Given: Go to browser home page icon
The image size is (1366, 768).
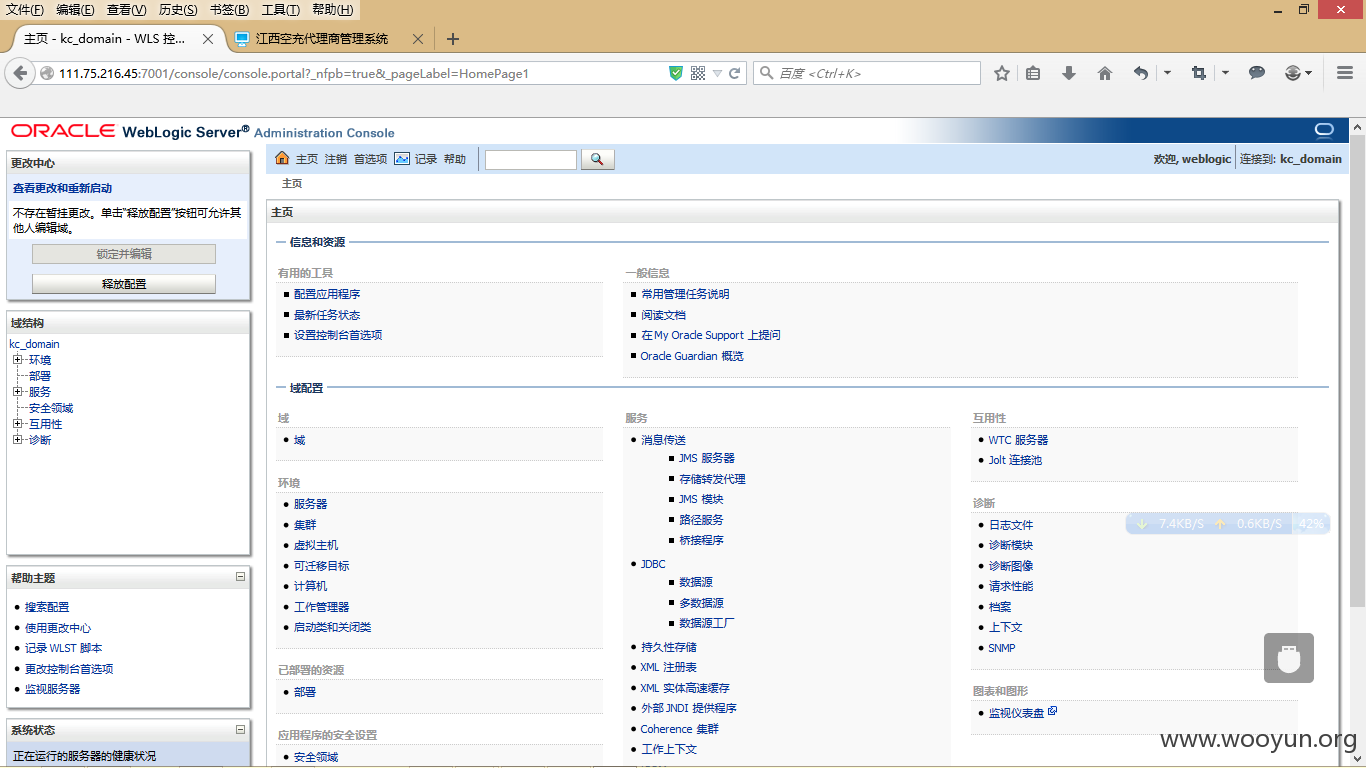Looking at the screenshot, I should 1105,73.
